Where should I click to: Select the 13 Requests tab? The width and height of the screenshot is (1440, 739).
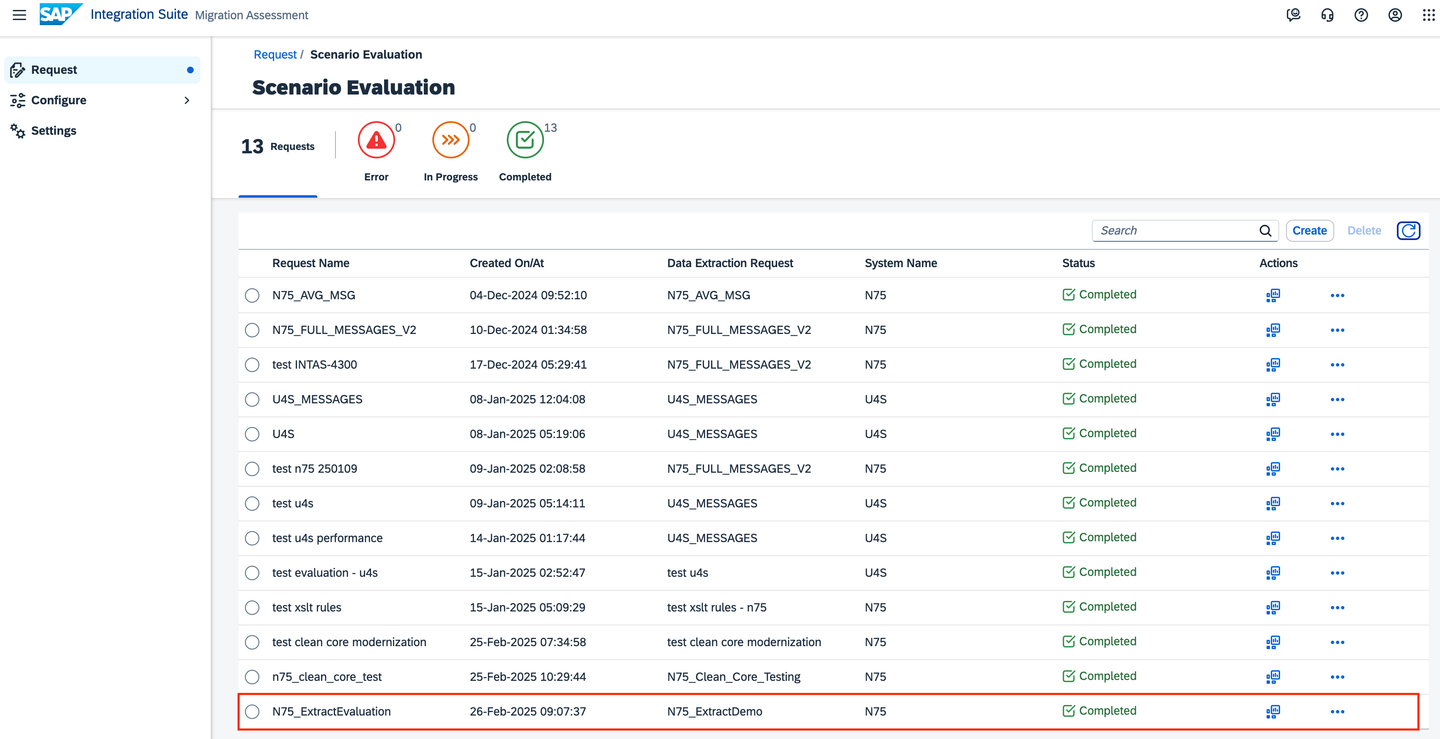pos(278,147)
